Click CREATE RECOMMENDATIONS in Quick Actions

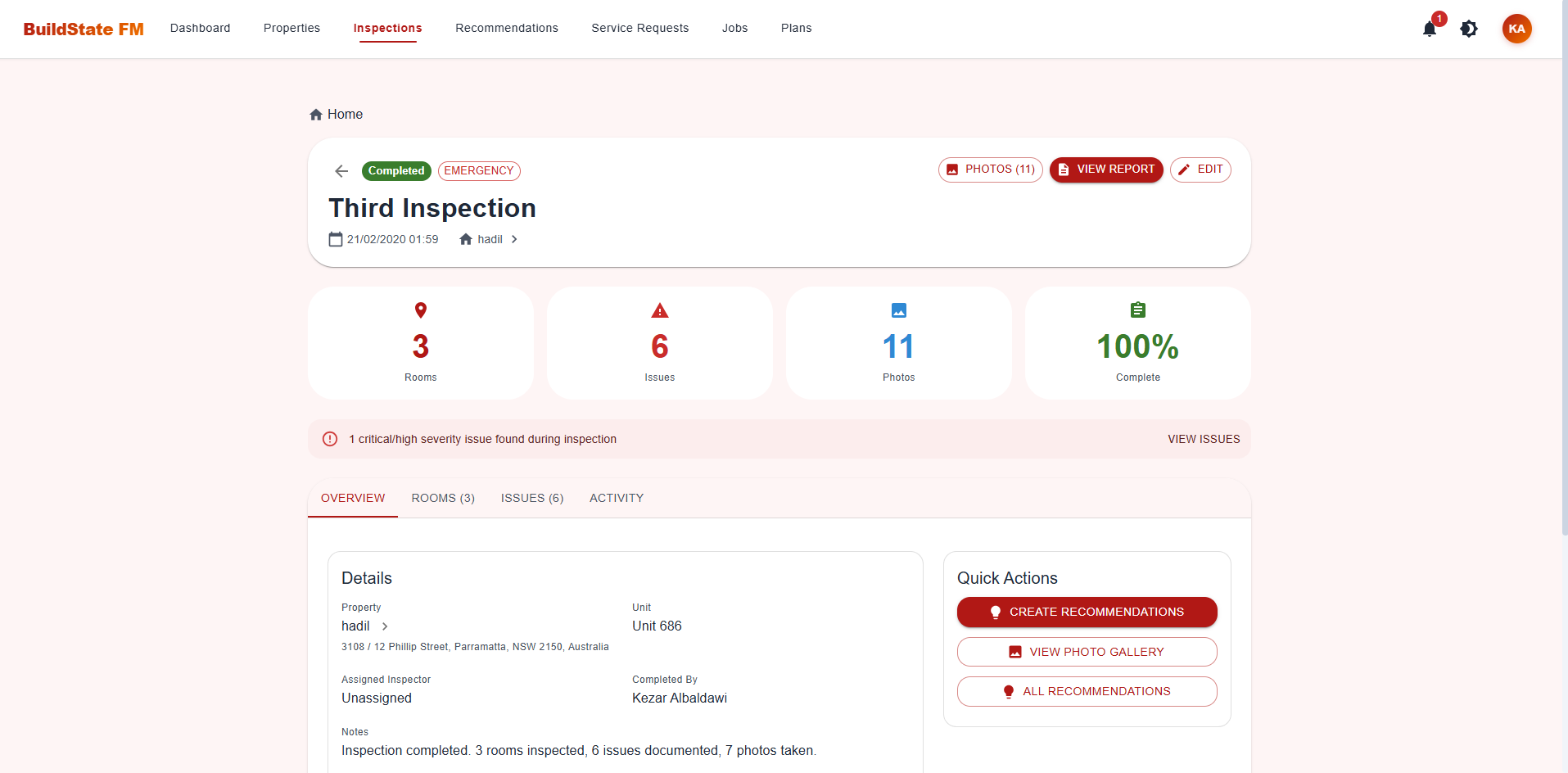(x=1087, y=612)
